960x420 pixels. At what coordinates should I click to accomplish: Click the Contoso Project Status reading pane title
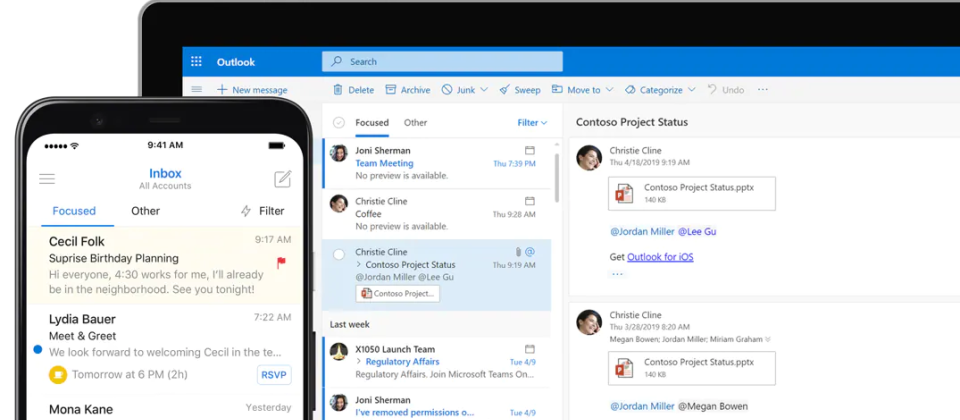point(632,122)
